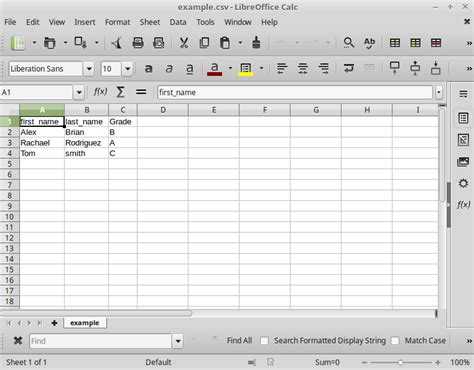Open the Function Wizard f(x) icon
Image resolution: width=474 pixels, height=370 pixels.
[x=100, y=92]
